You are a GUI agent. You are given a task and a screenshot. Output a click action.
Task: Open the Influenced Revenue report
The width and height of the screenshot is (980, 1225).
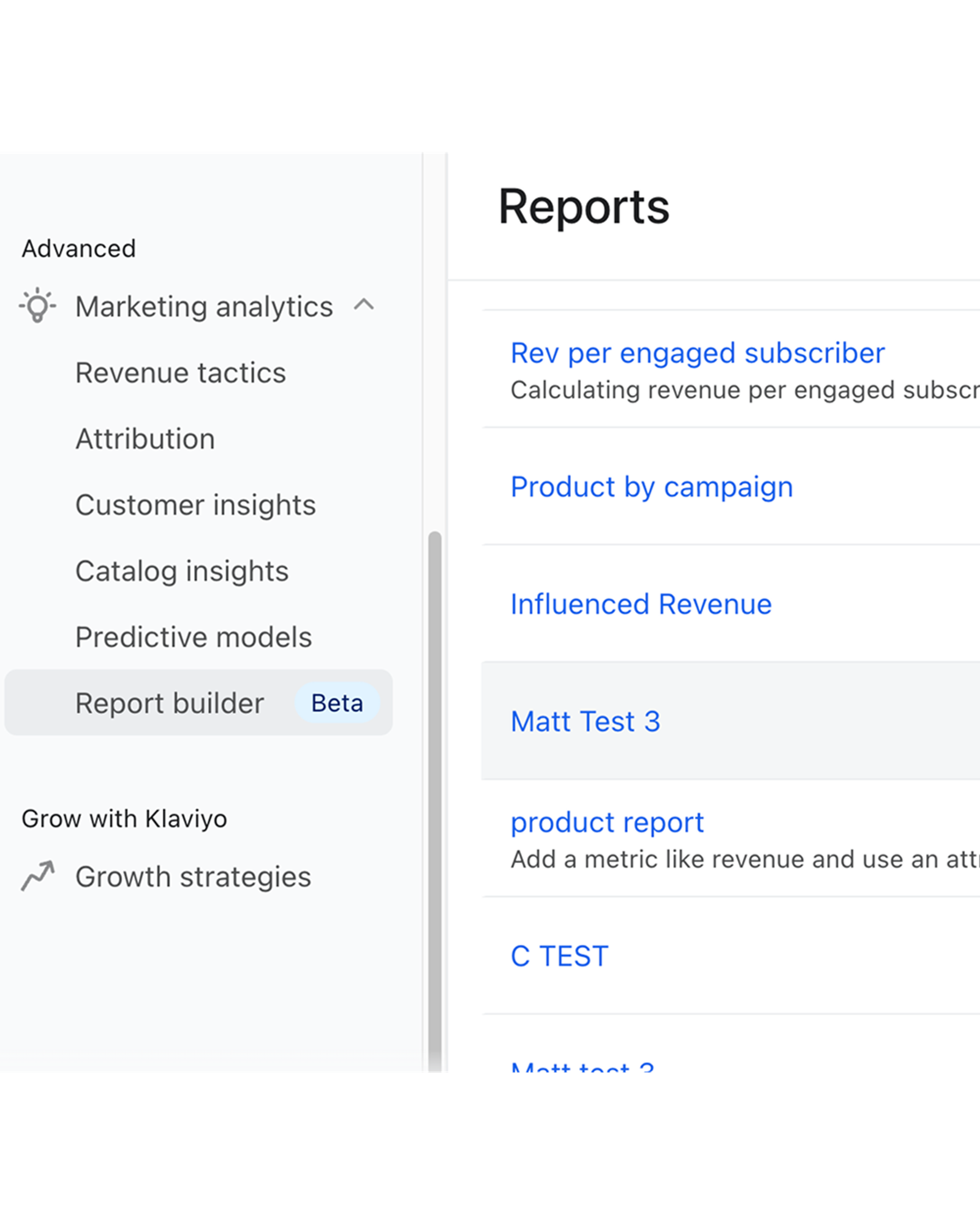pyautogui.click(x=641, y=604)
